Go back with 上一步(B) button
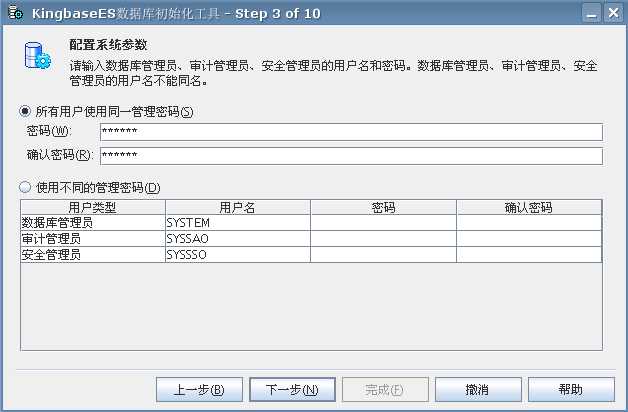628x412 pixels. 199,389
